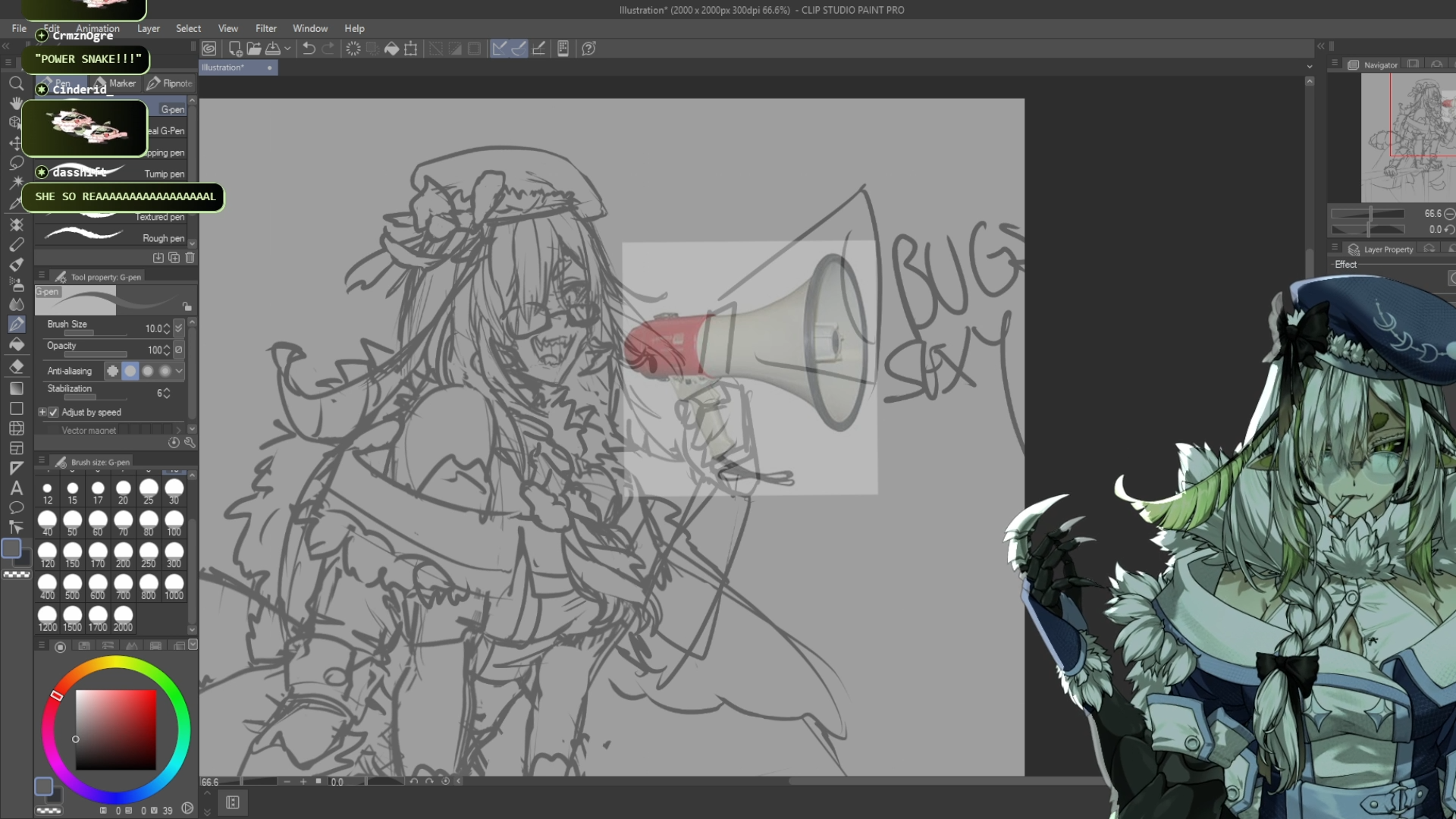Expand Adjust by speed options
1456x819 pixels.
point(42,413)
